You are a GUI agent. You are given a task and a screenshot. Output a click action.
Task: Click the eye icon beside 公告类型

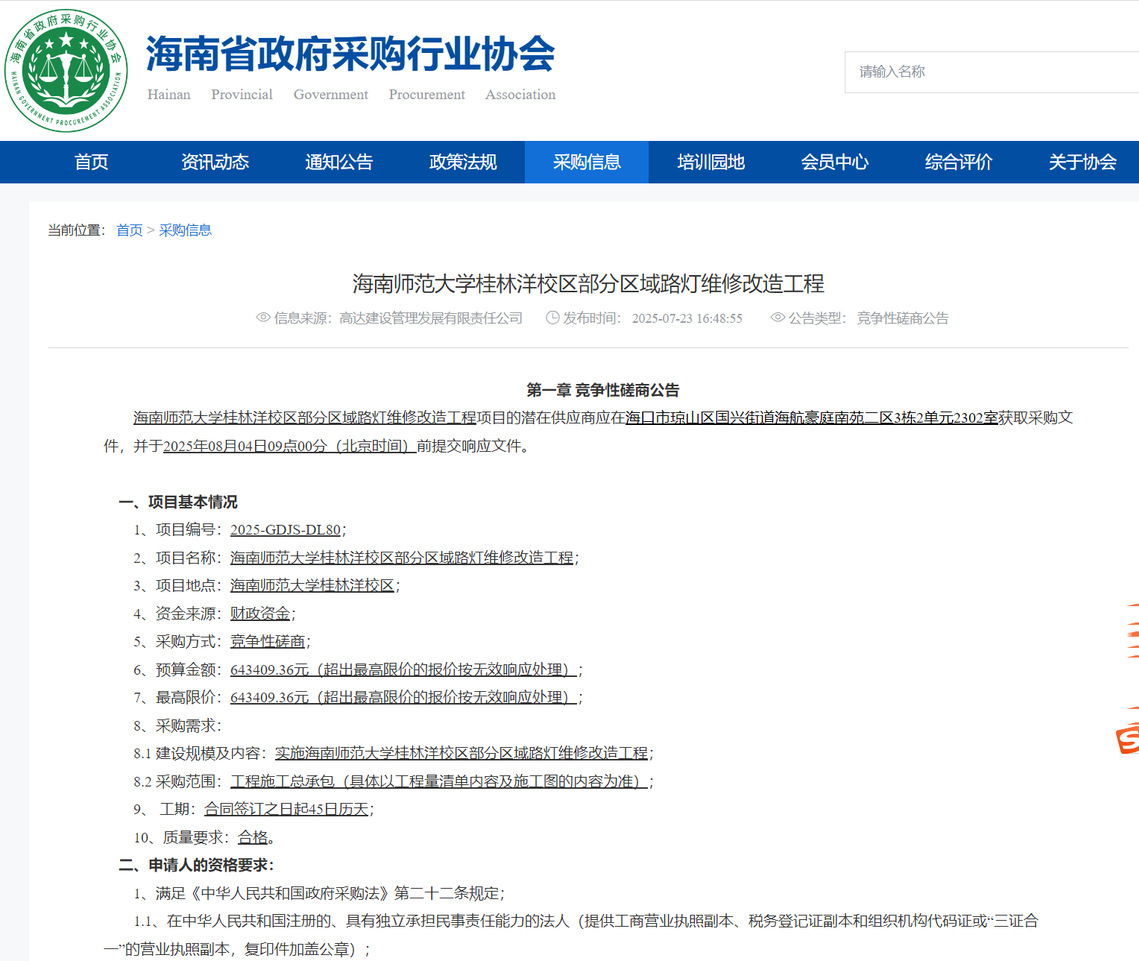(x=778, y=318)
